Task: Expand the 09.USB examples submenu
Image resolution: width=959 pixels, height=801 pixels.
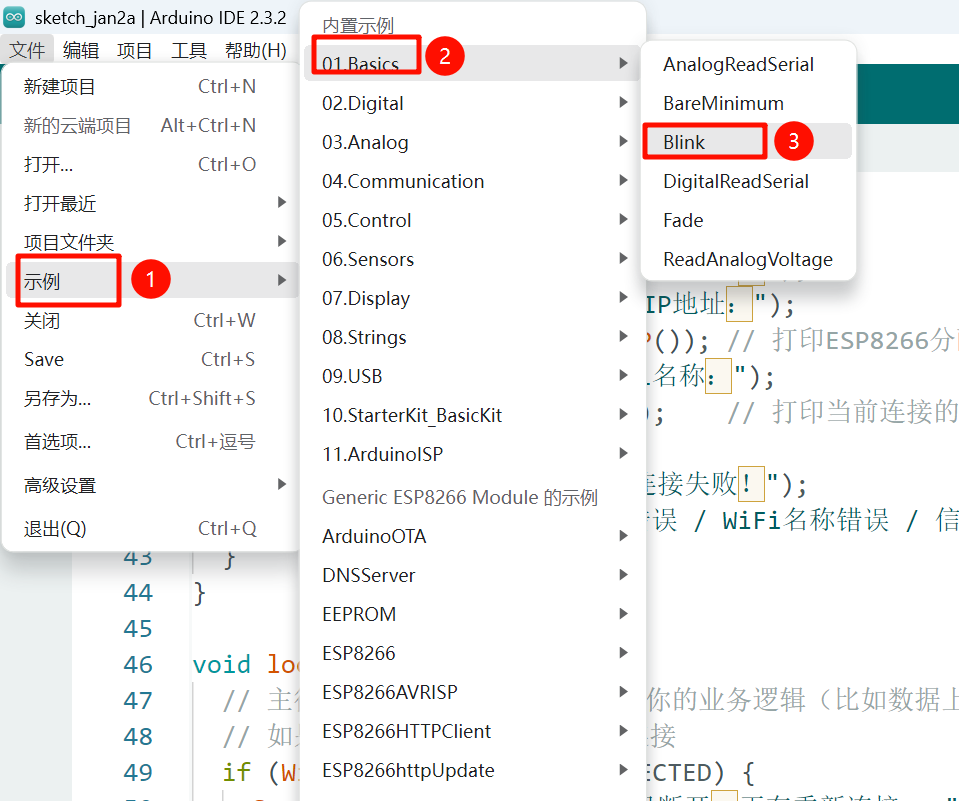Action: point(472,376)
